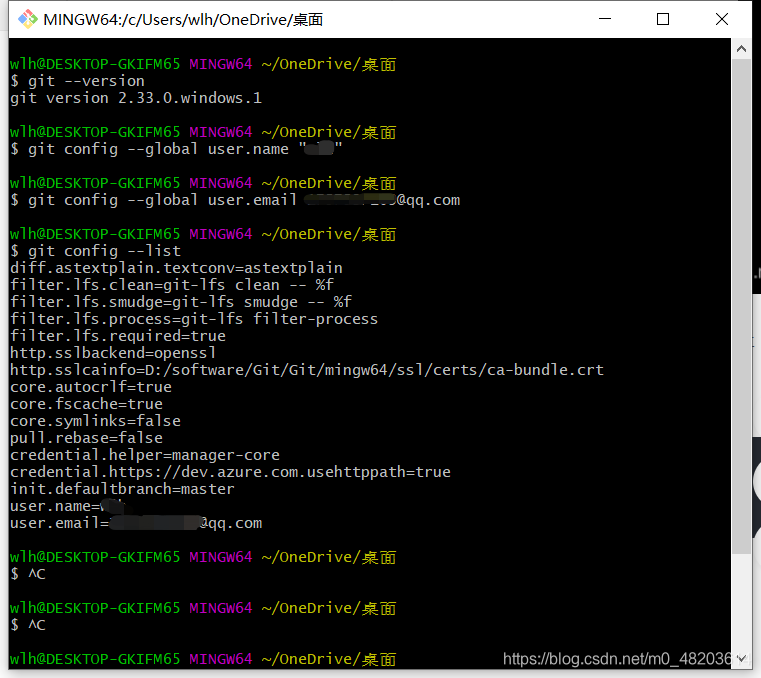The height and width of the screenshot is (678, 761).
Task: Maximize the MINGW64 terminal window
Action: click(663, 19)
